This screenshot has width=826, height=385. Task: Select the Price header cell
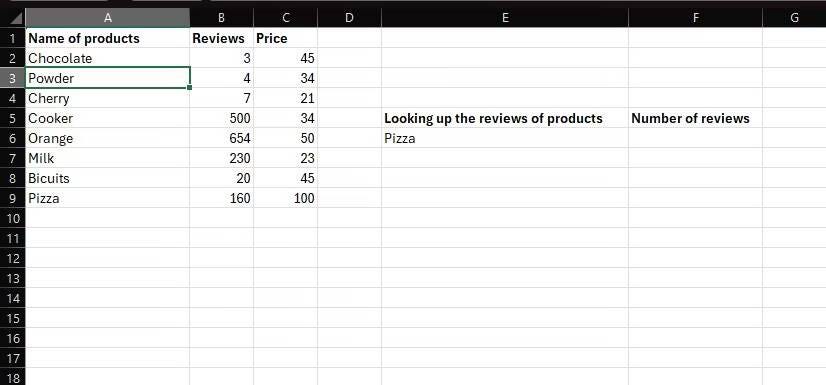286,38
